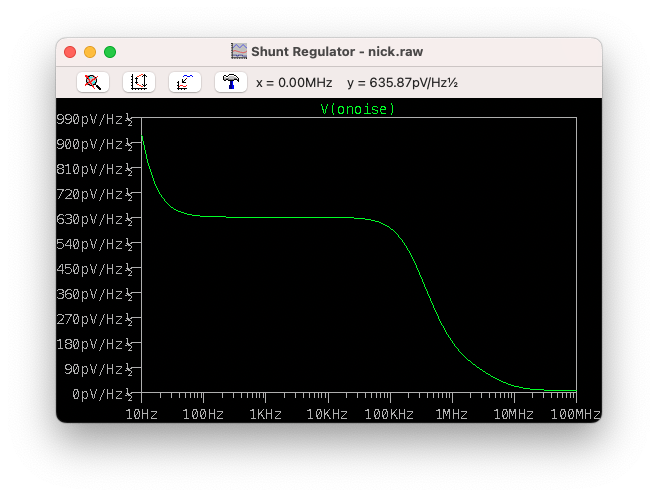Open the hammer control panel icon
This screenshot has height=497, width=658.
[x=231, y=82]
